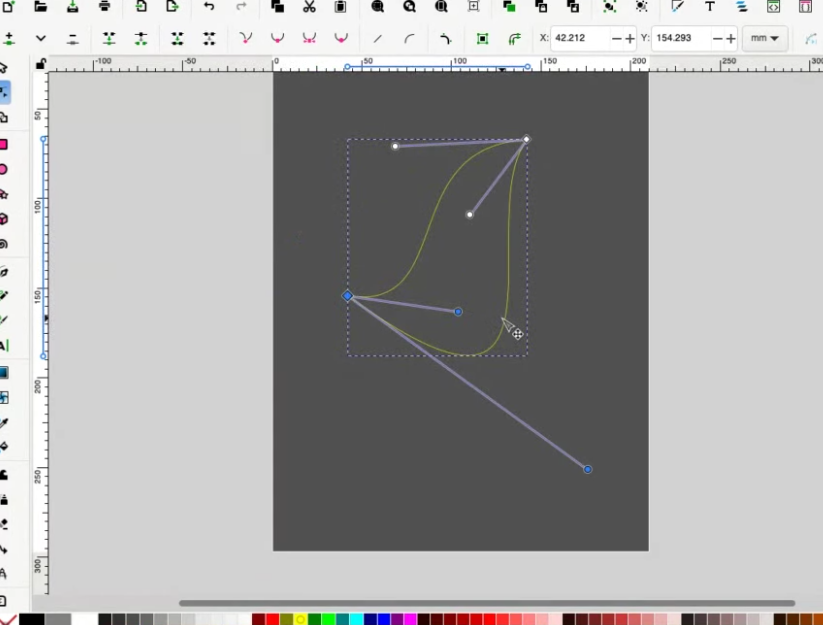Select the Gradient tool

pyautogui.click(x=4, y=373)
